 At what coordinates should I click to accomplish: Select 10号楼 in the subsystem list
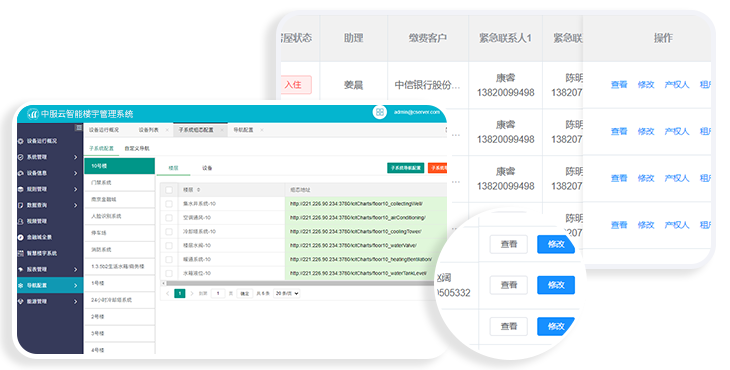(x=120, y=166)
